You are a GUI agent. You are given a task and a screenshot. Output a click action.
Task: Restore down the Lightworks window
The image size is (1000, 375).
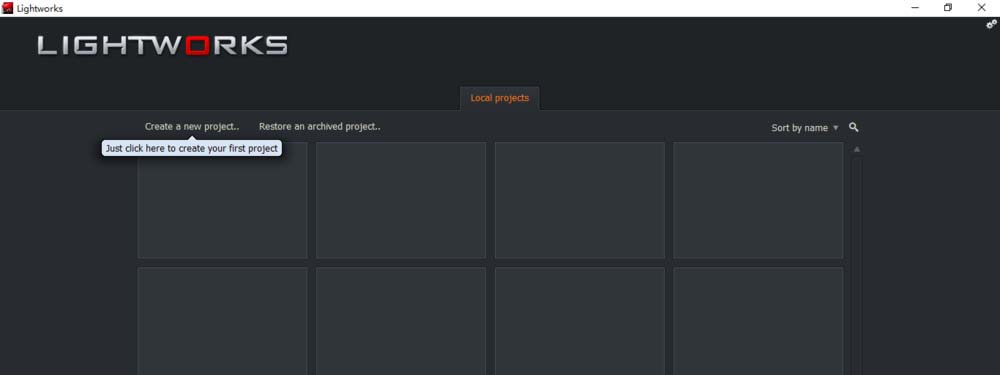[948, 8]
